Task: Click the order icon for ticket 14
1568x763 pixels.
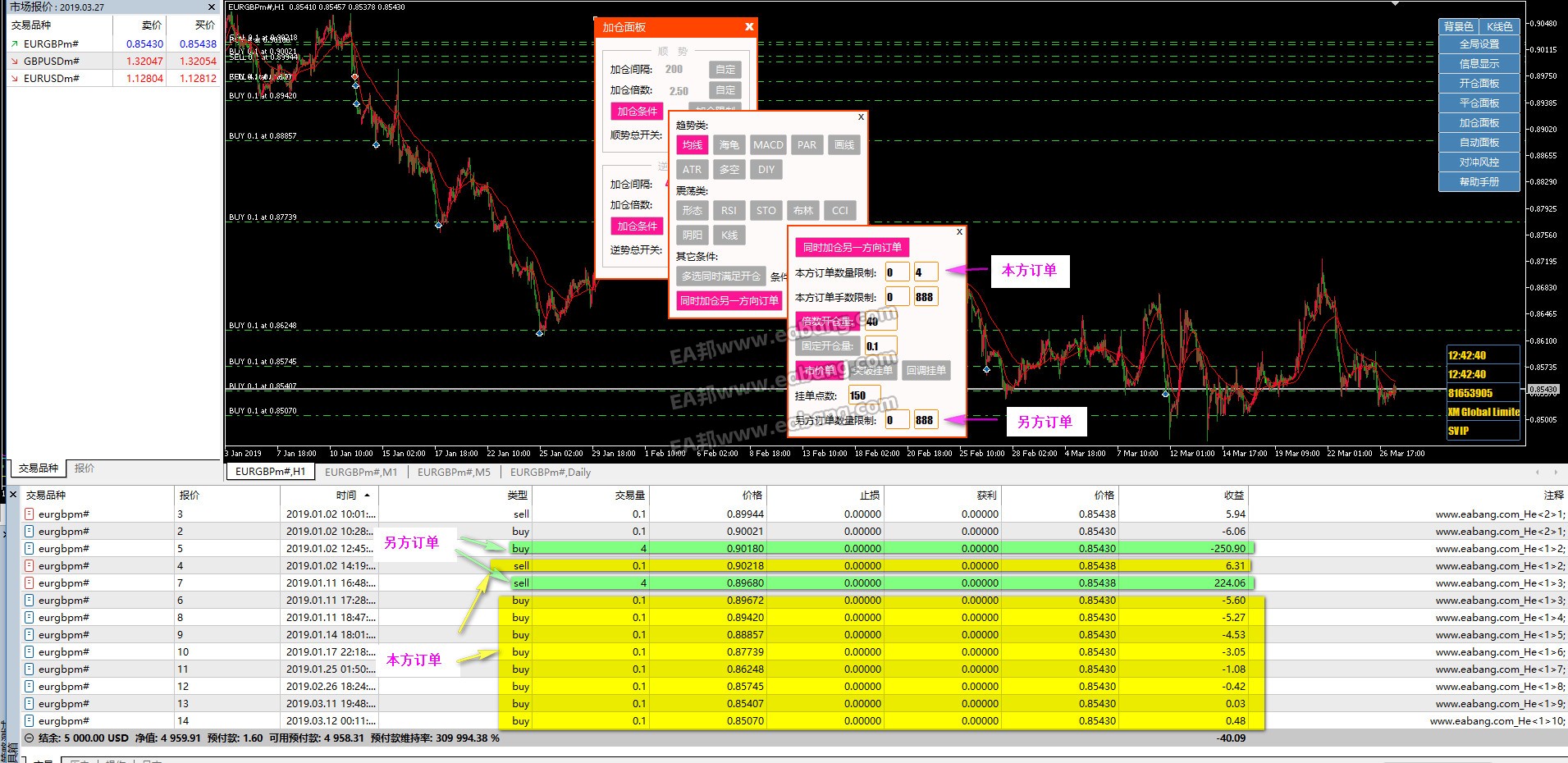Action: click(x=30, y=721)
